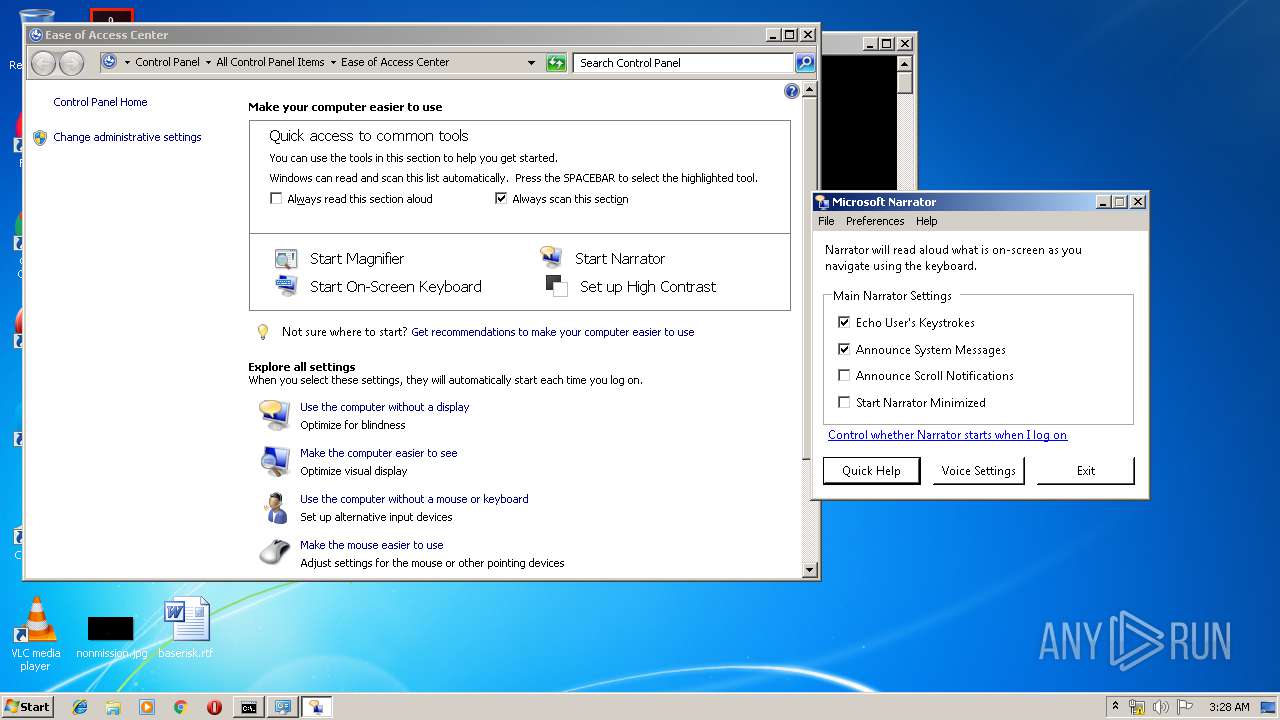Open the Narrator Preferences menu
The height and width of the screenshot is (720, 1280).
coord(875,221)
